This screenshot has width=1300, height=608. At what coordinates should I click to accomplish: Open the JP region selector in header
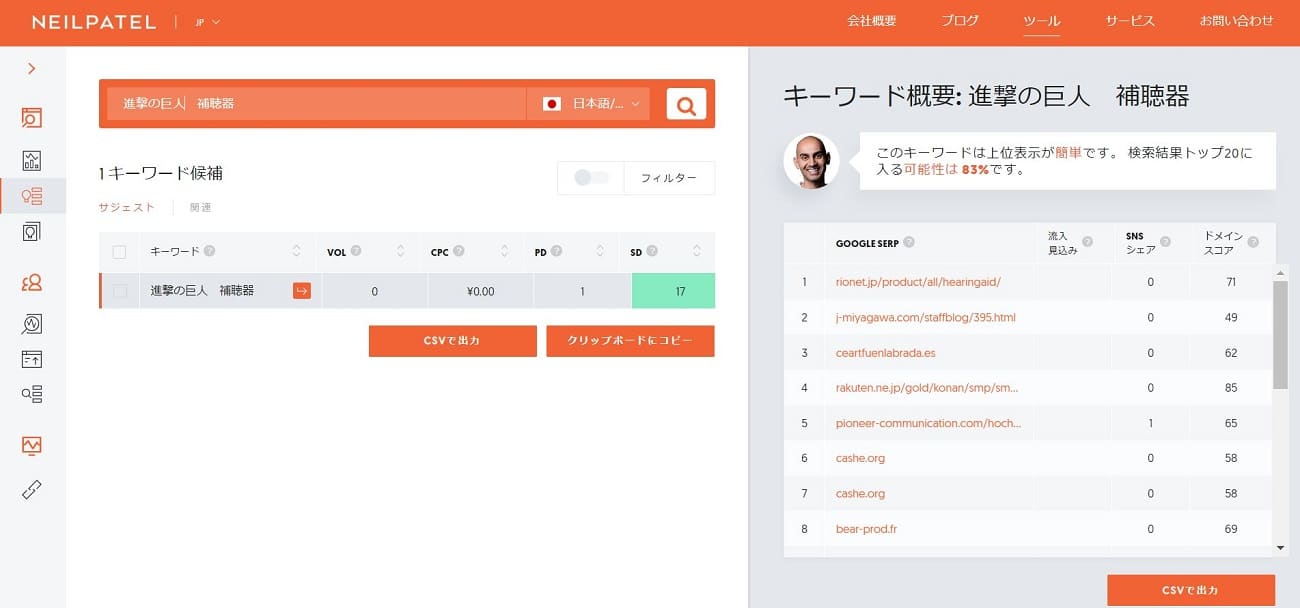(x=208, y=22)
